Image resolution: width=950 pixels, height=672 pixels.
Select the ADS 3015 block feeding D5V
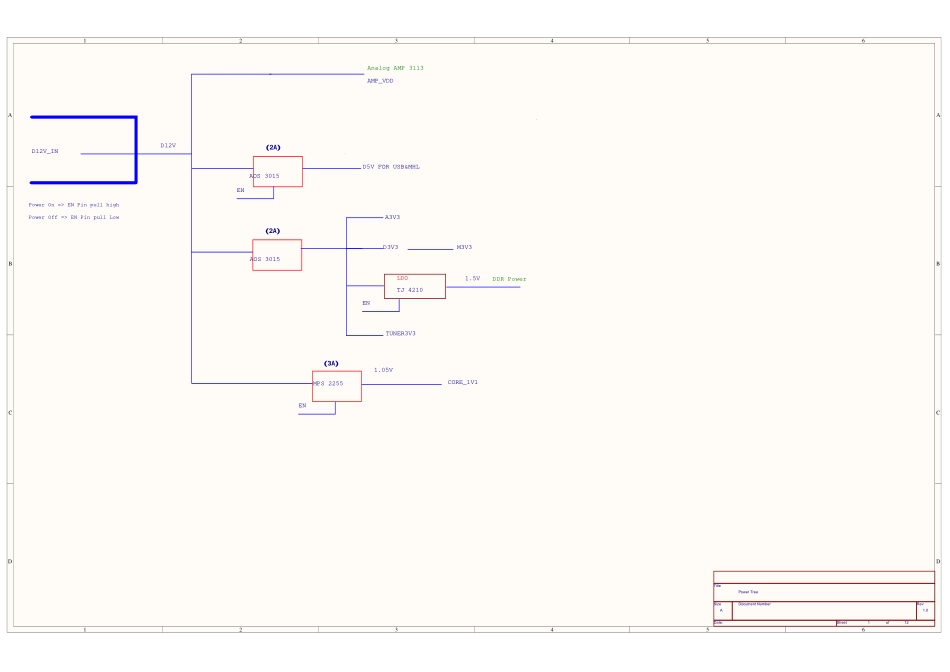click(277, 171)
